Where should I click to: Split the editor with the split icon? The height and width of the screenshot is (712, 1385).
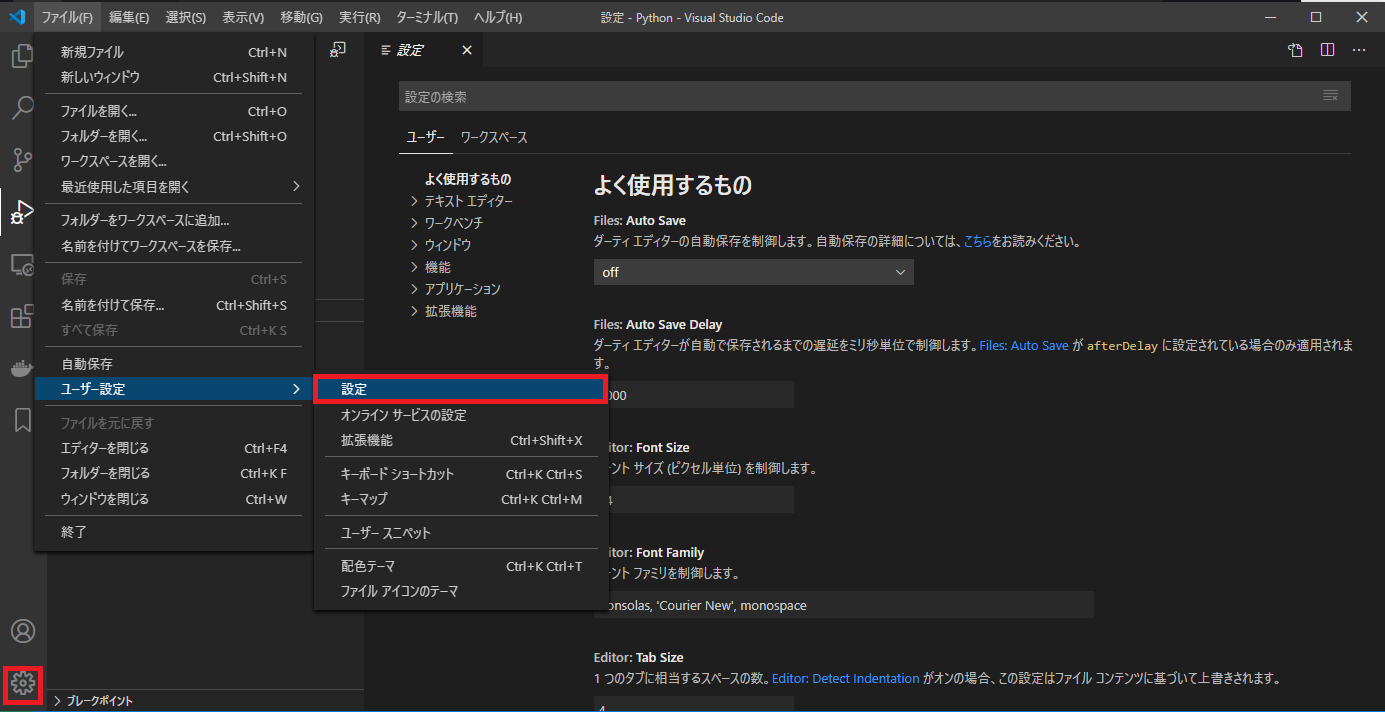1327,50
